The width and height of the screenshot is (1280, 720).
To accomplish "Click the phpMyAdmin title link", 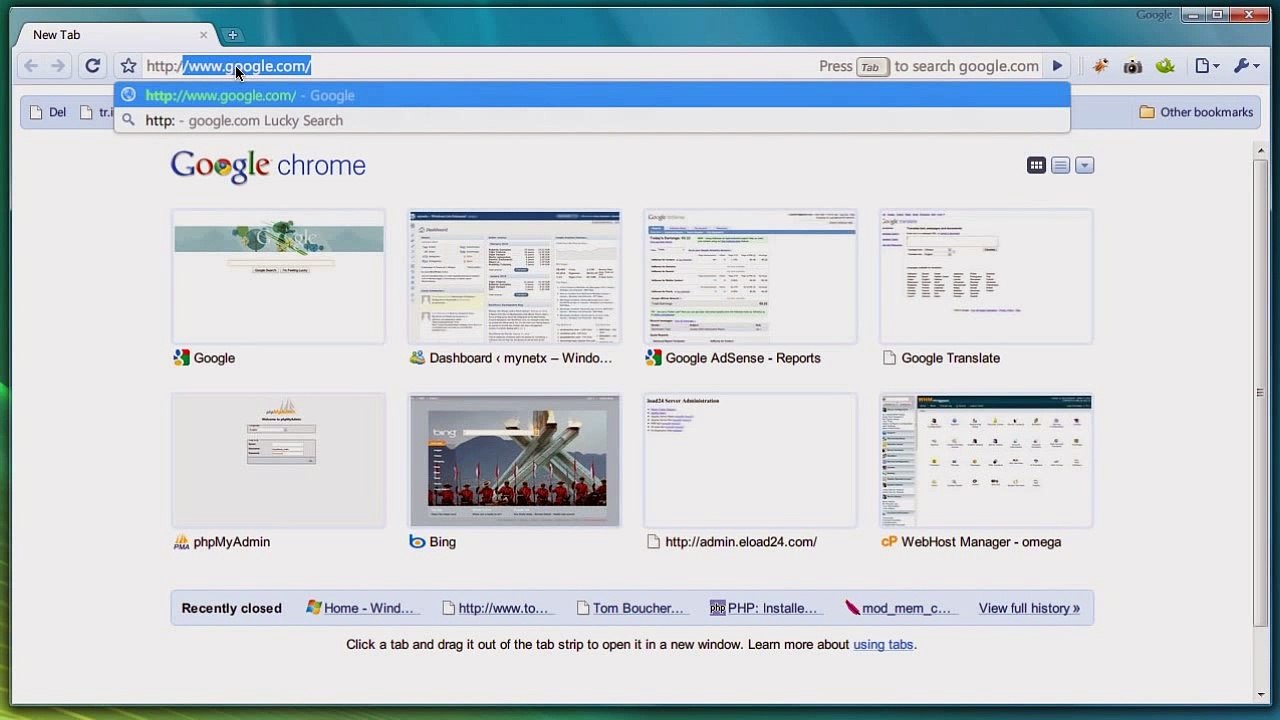I will click(232, 542).
